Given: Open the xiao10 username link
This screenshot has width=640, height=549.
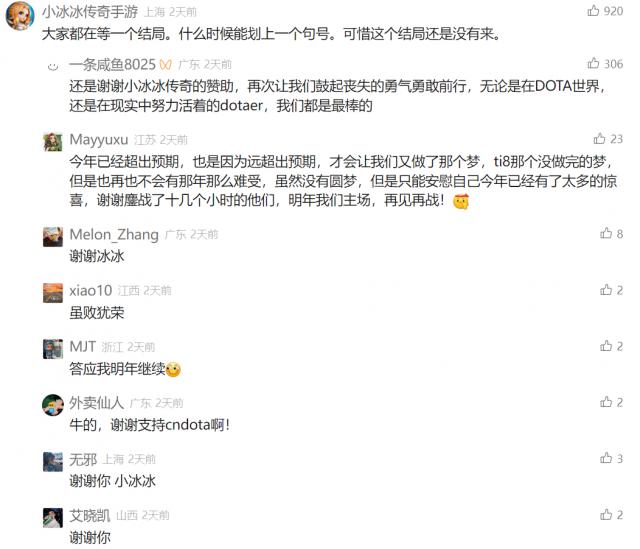Looking at the screenshot, I should point(91,291).
